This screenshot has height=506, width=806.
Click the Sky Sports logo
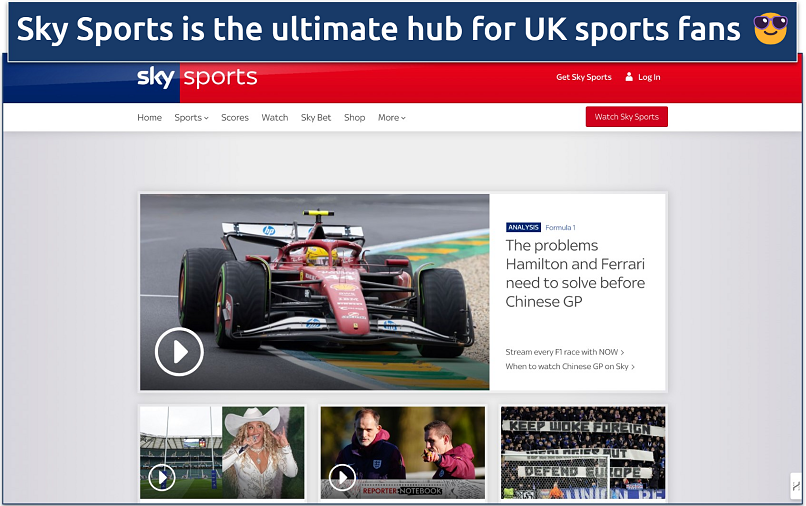[x=197, y=78]
